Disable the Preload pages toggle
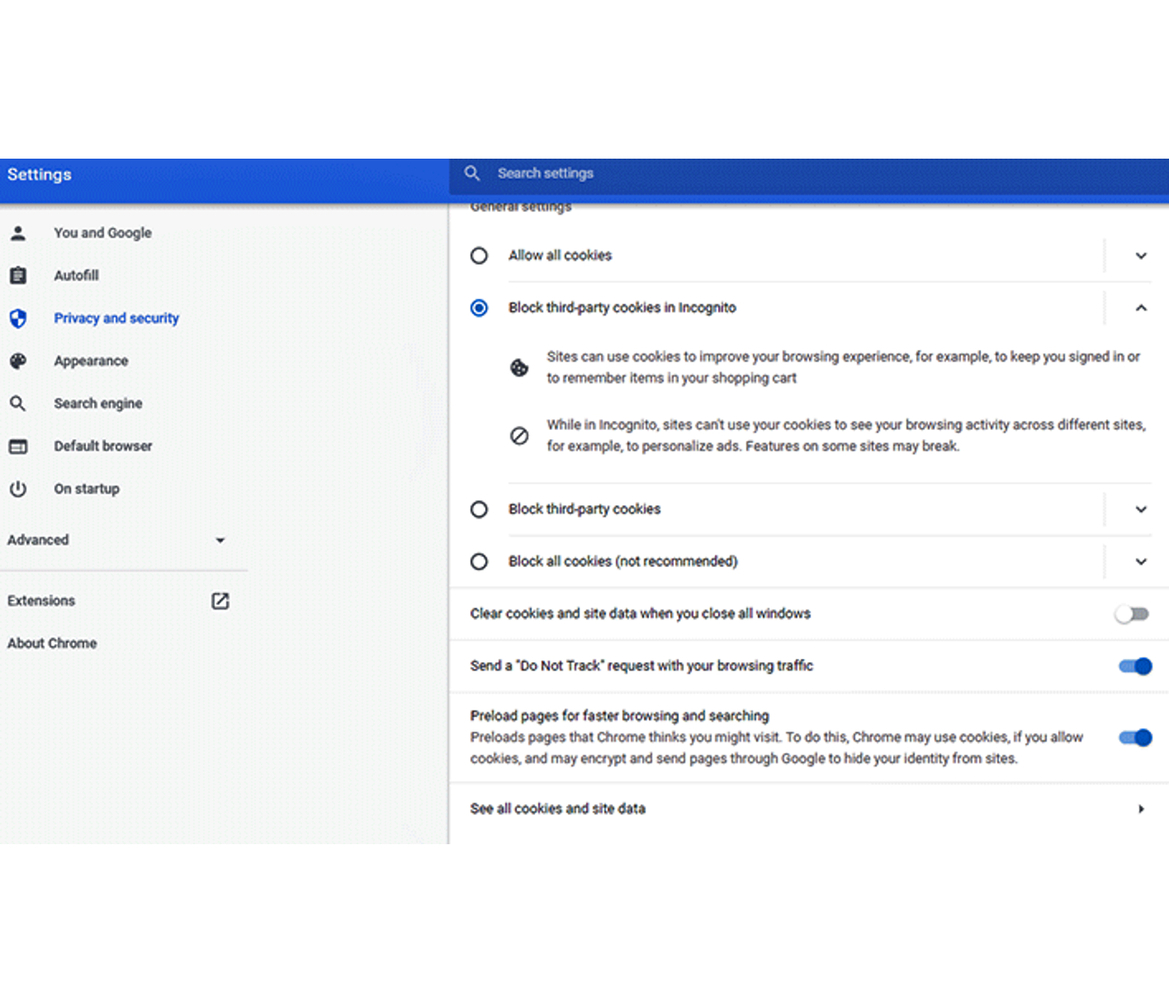This screenshot has width=1169, height=1002. pos(1135,737)
